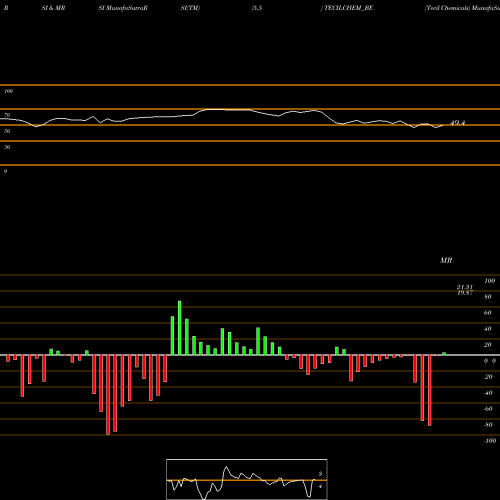This screenshot has width=500, height=500.
Task: Click the MR value 19.87
Action: [465, 293]
